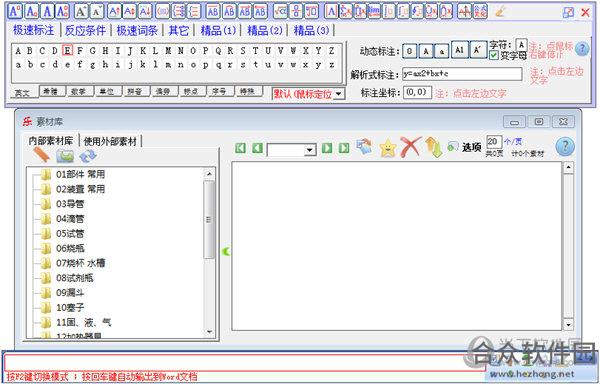Click the enlarge font A+ icon
The image size is (600, 384).
[x=81, y=11]
